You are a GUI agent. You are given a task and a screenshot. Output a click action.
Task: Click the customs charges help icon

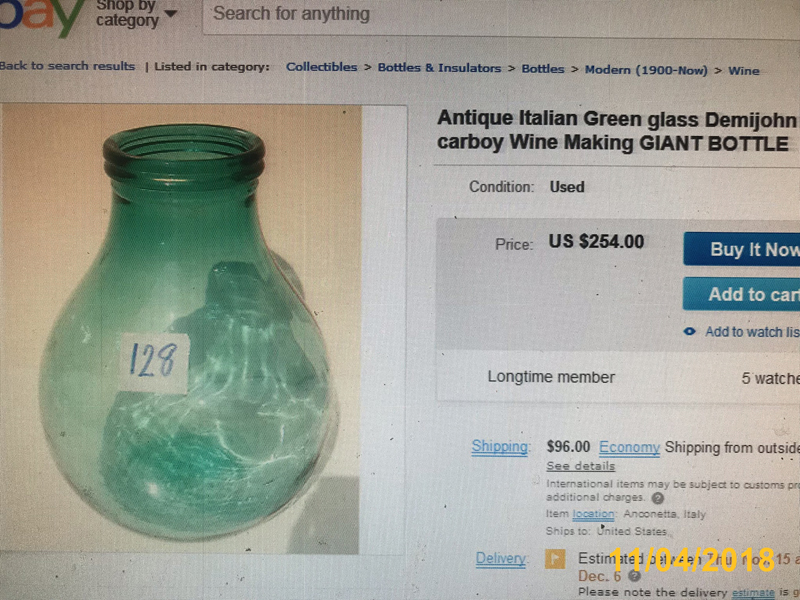[x=658, y=498]
